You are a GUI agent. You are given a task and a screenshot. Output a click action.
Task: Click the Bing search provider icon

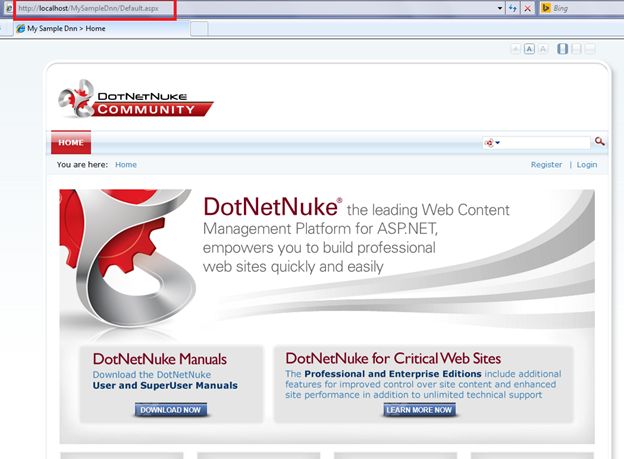546,8
